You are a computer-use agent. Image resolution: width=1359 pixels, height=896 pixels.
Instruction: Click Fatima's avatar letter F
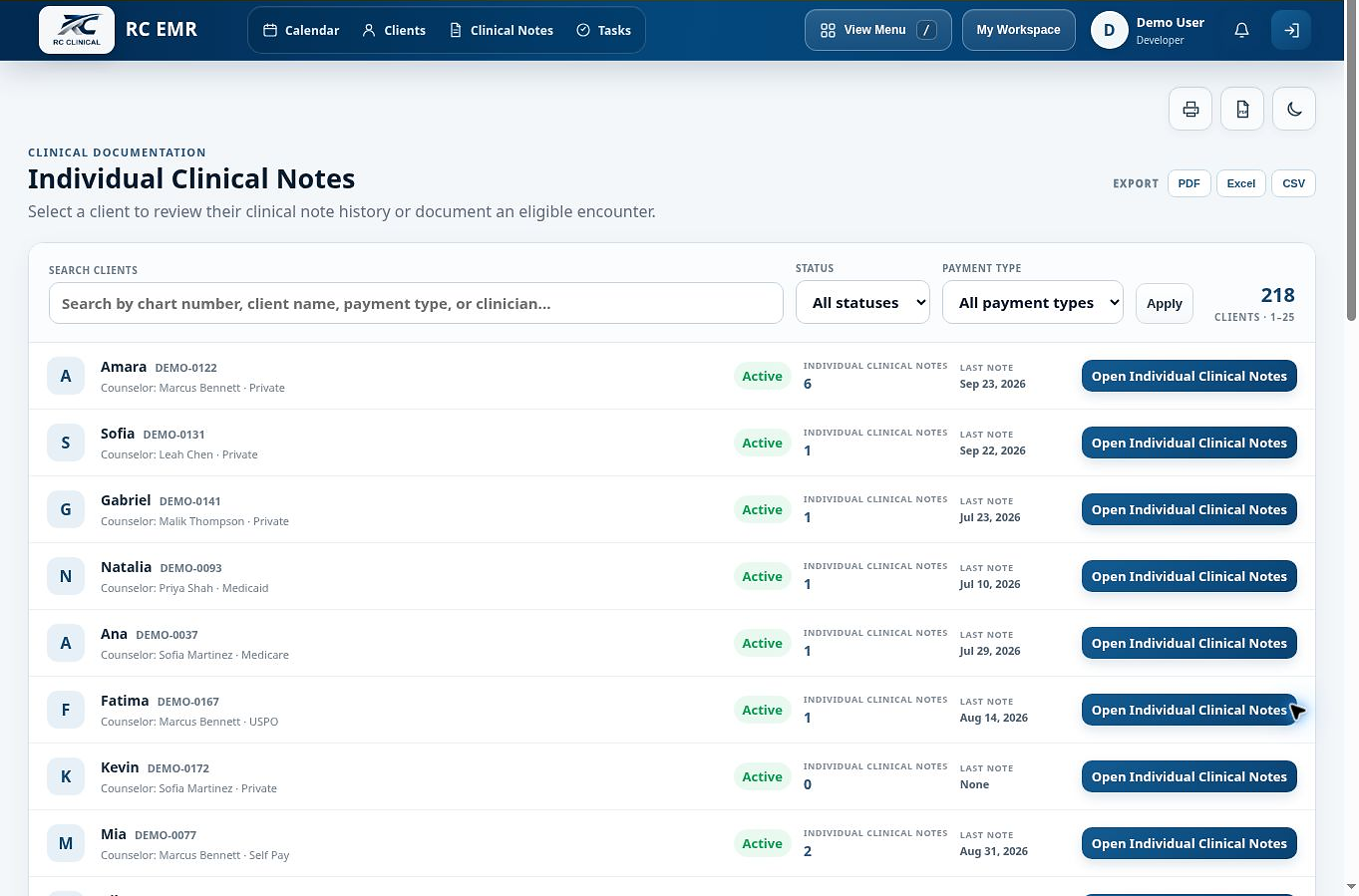66,710
